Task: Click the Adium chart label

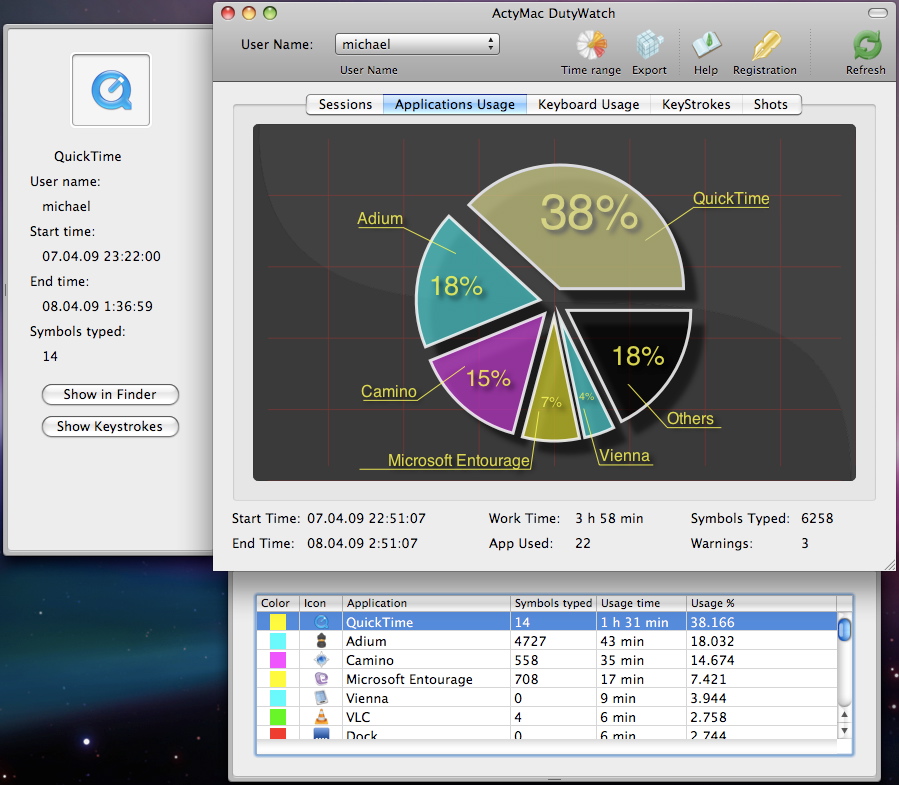Action: [x=380, y=218]
